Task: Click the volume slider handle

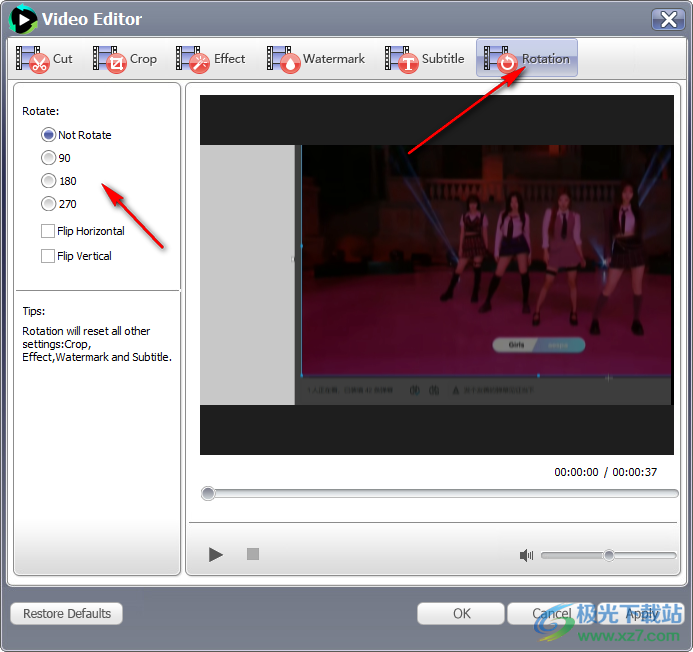Action: (609, 555)
